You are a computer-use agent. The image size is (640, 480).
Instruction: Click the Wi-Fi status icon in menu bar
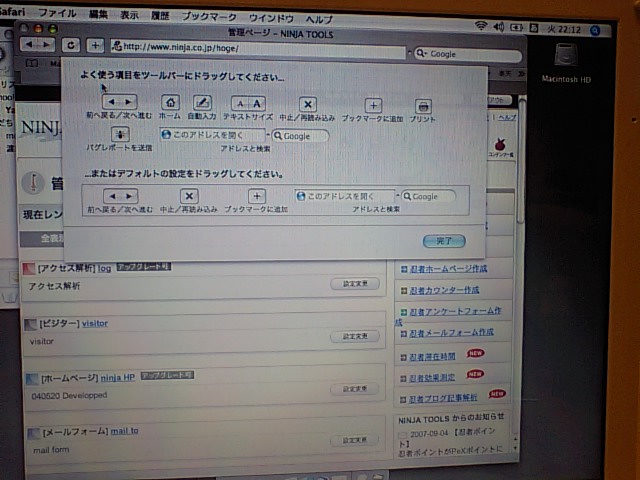click(481, 26)
